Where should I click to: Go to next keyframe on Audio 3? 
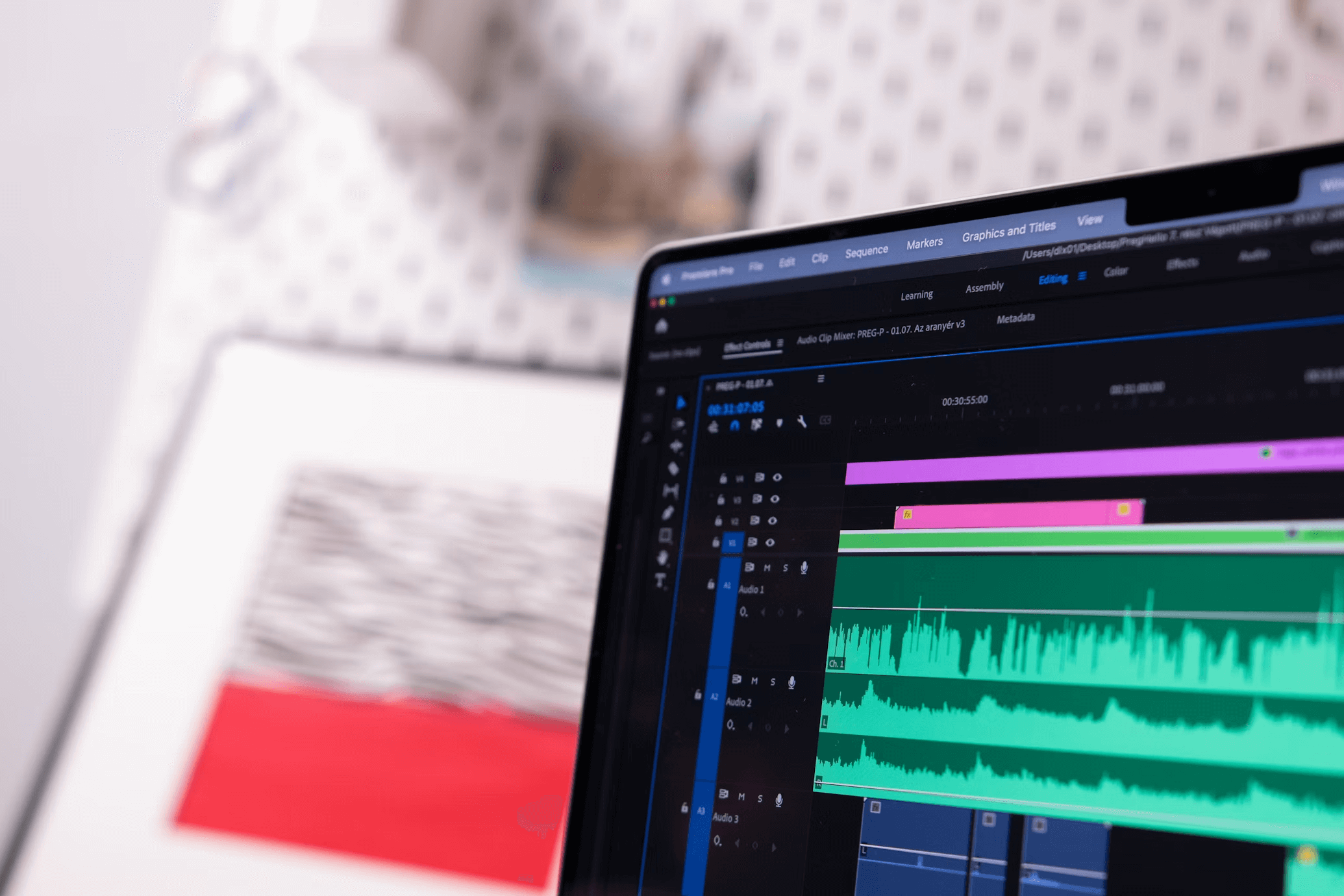773,847
